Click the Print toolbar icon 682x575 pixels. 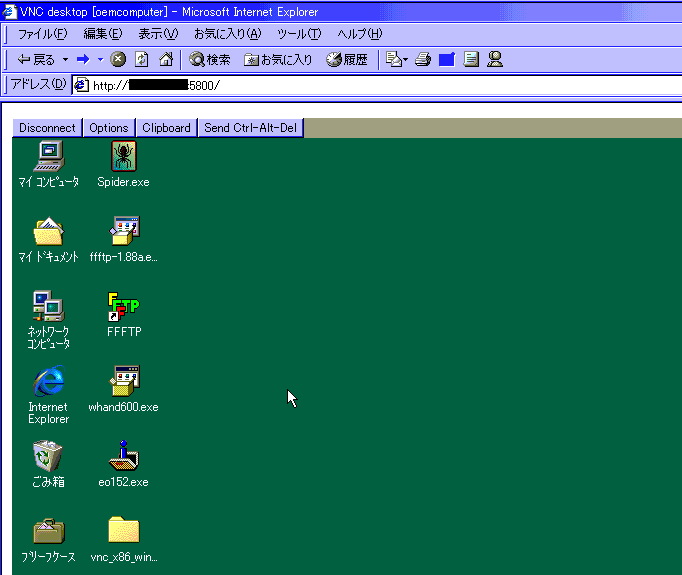tap(423, 59)
